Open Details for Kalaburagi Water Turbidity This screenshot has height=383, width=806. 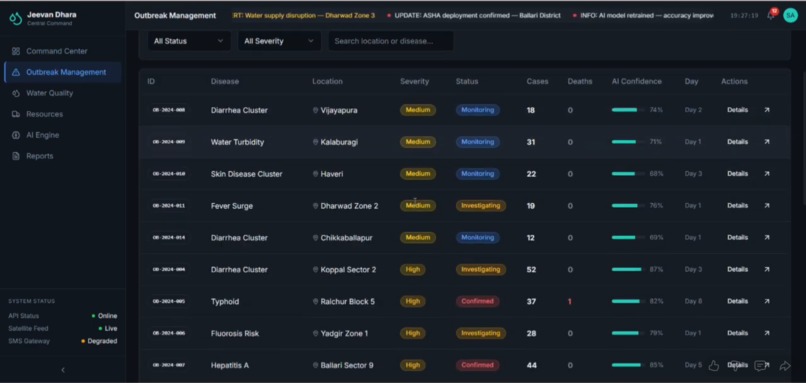coord(737,142)
